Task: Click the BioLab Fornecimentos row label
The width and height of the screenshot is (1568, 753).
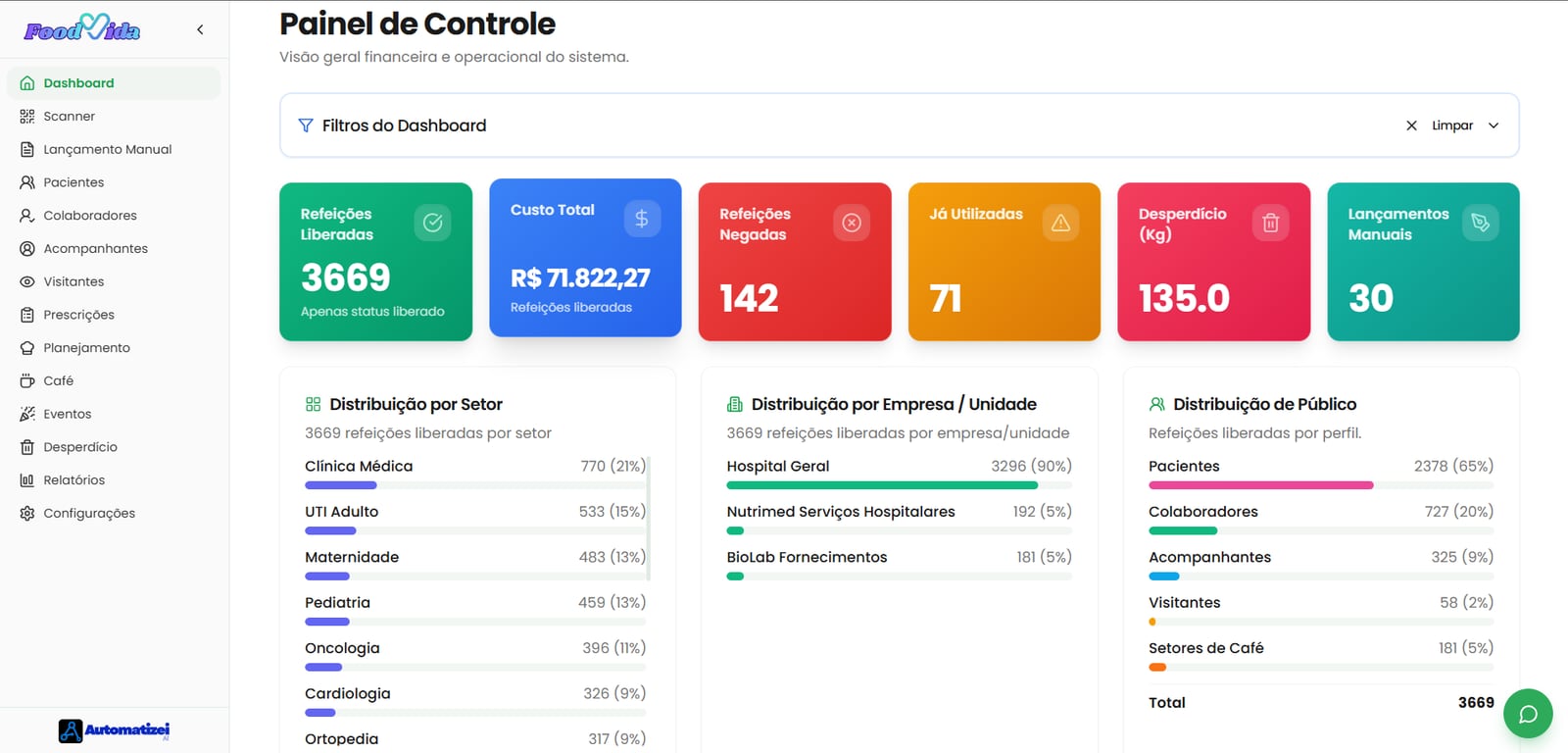Action: click(x=807, y=557)
